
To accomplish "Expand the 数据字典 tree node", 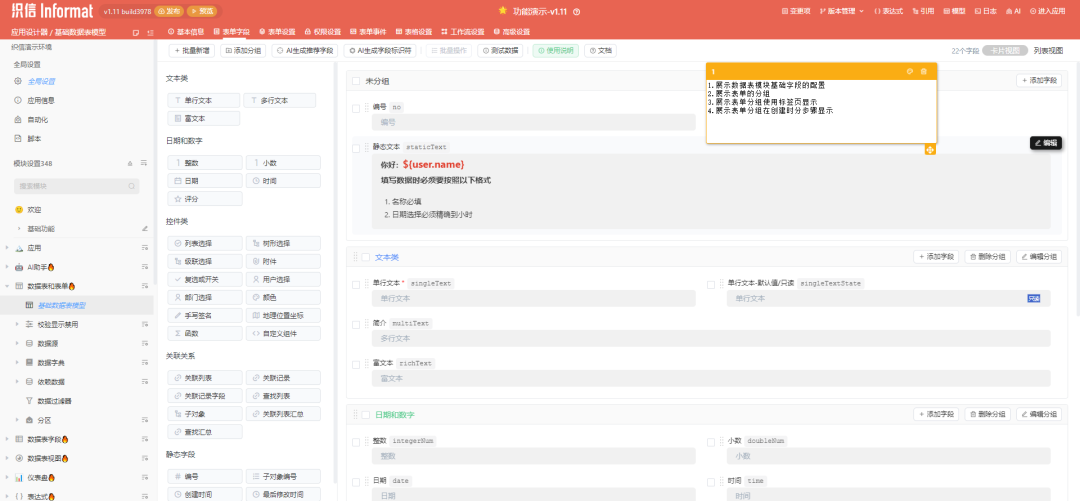I will tap(18, 362).
